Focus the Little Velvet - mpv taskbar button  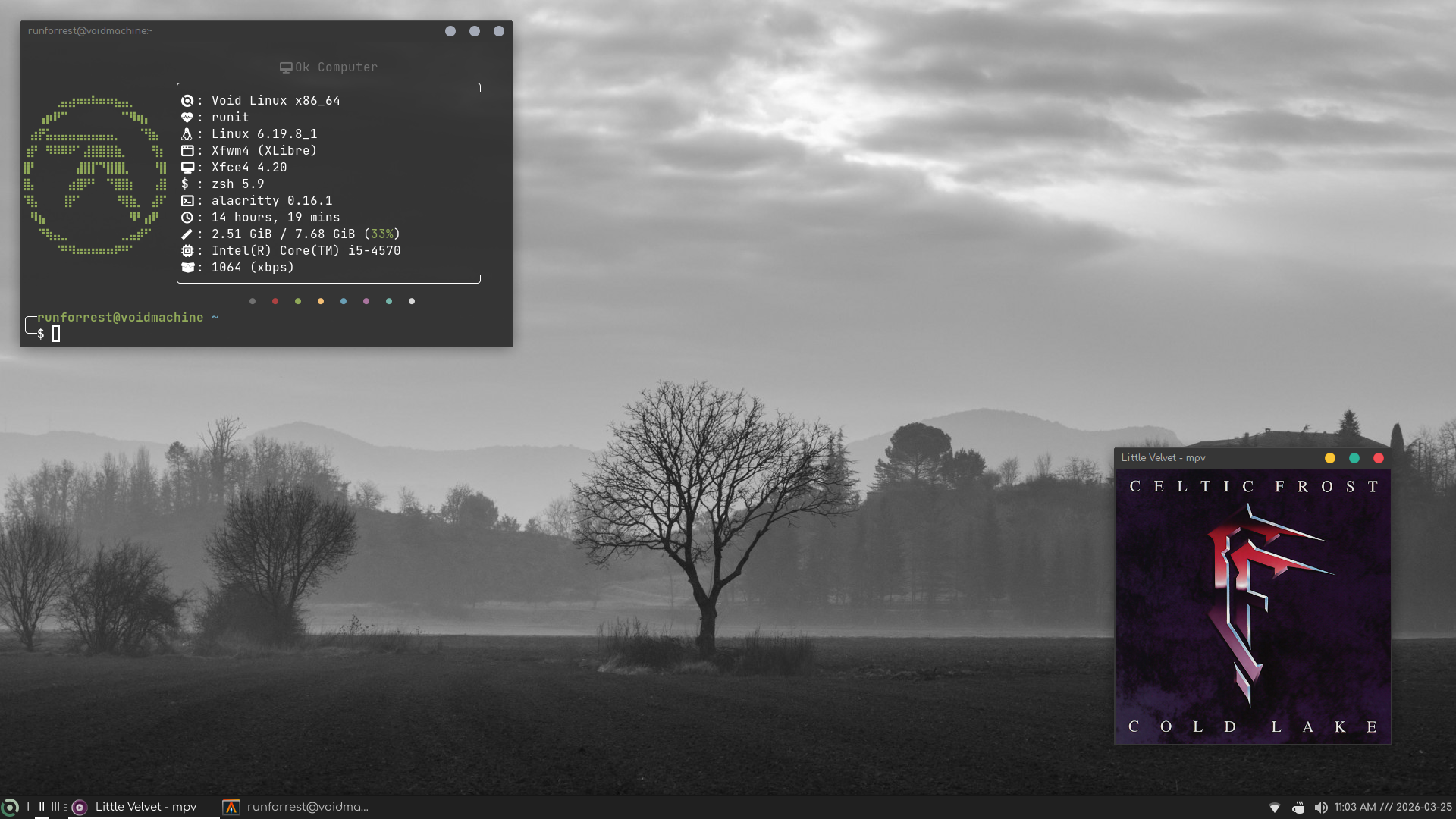click(146, 807)
